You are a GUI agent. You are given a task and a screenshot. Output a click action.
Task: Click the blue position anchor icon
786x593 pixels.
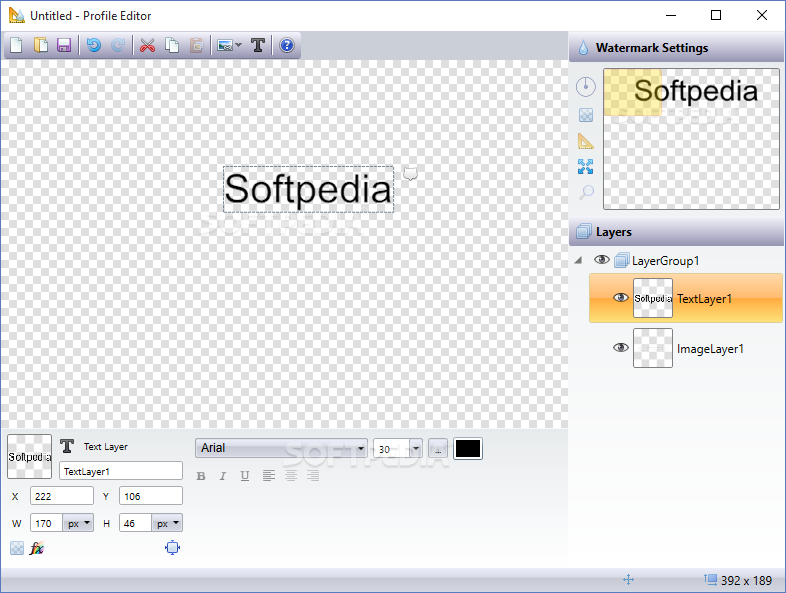click(x=172, y=547)
